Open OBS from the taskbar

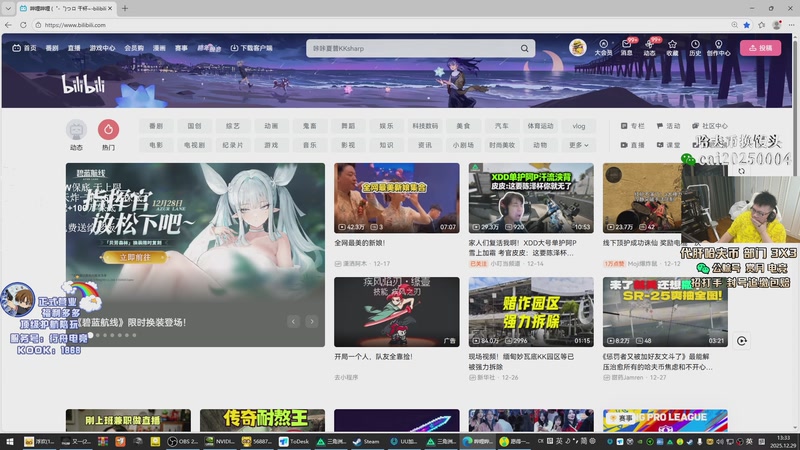click(183, 441)
